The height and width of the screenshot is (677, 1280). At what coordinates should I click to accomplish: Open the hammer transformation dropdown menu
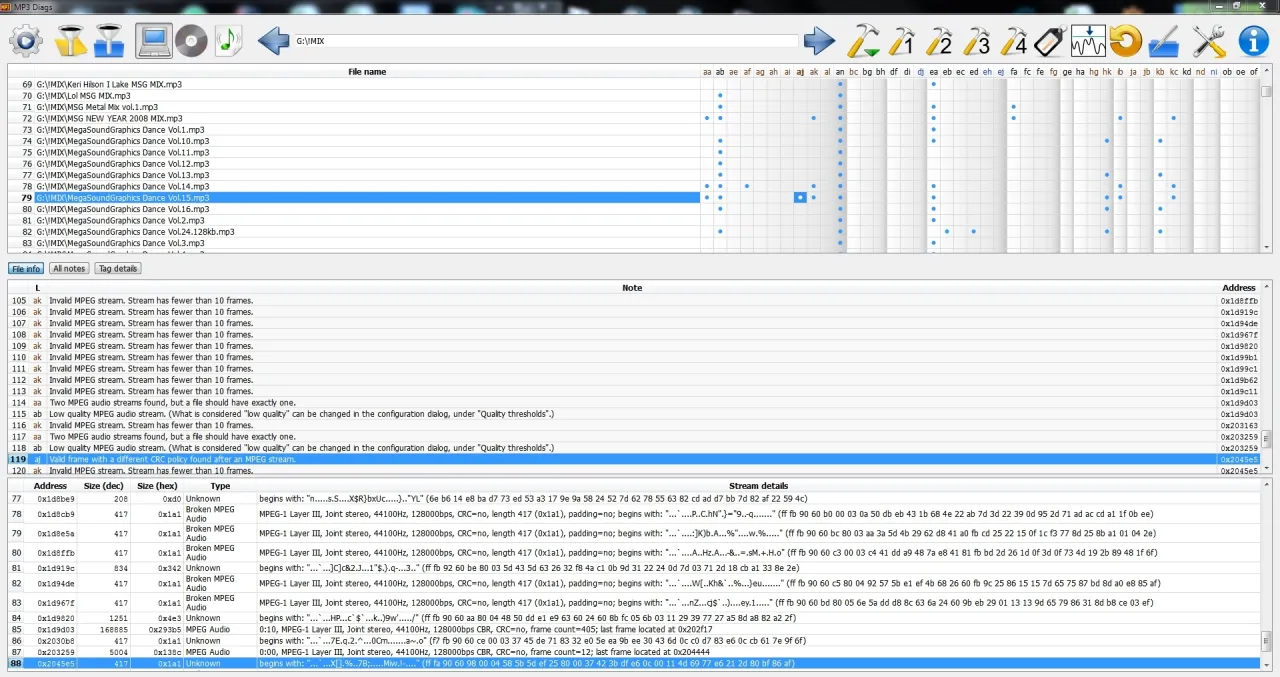(x=862, y=41)
